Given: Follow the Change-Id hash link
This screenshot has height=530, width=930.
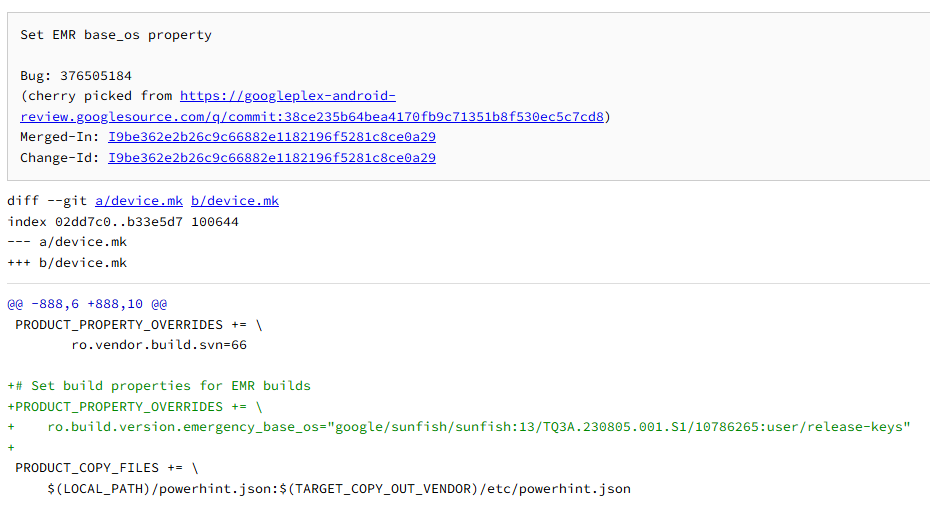Looking at the screenshot, I should pyautogui.click(x=272, y=158).
